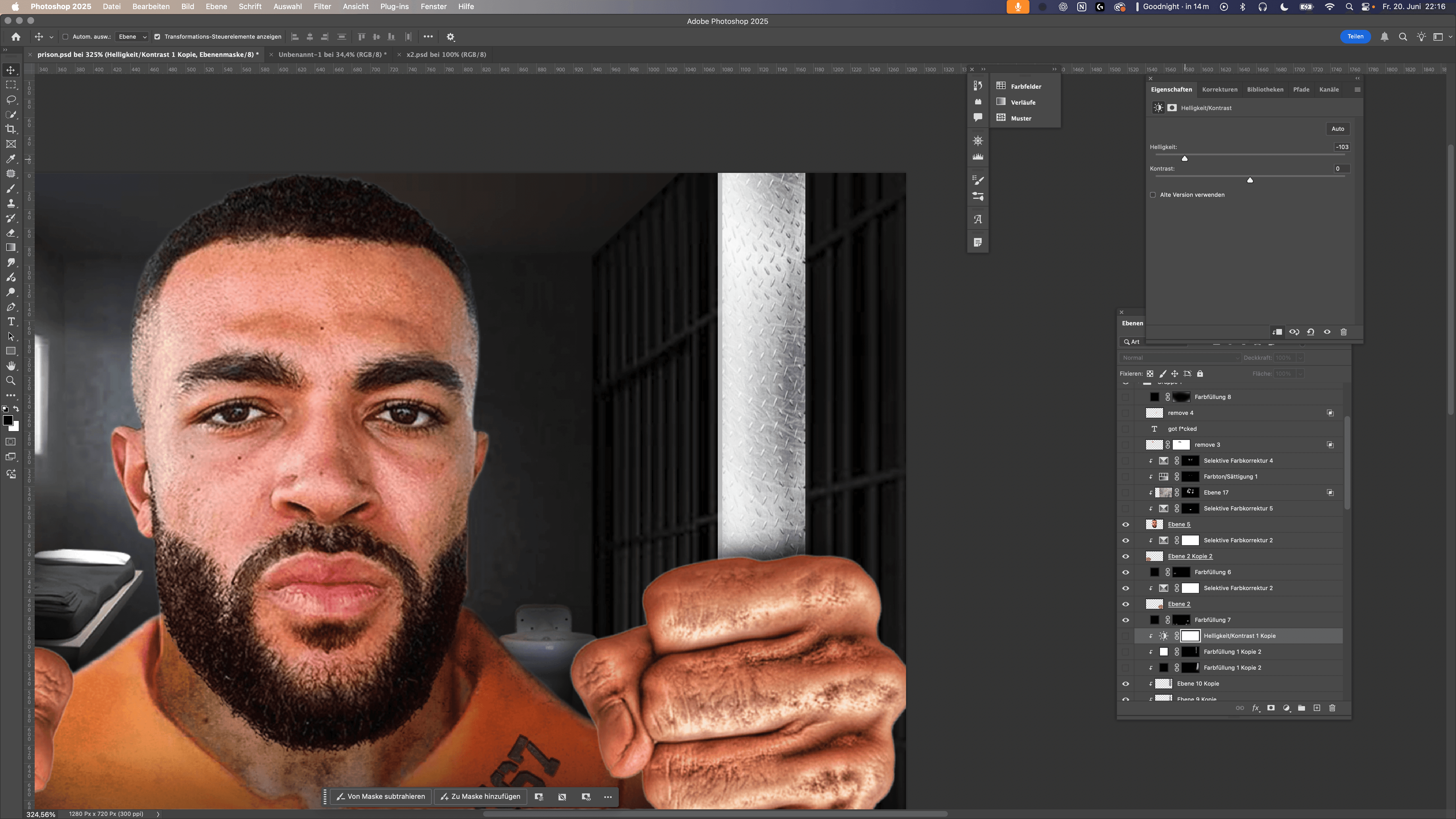Select the Eraser tool
The height and width of the screenshot is (819, 1456).
11,233
